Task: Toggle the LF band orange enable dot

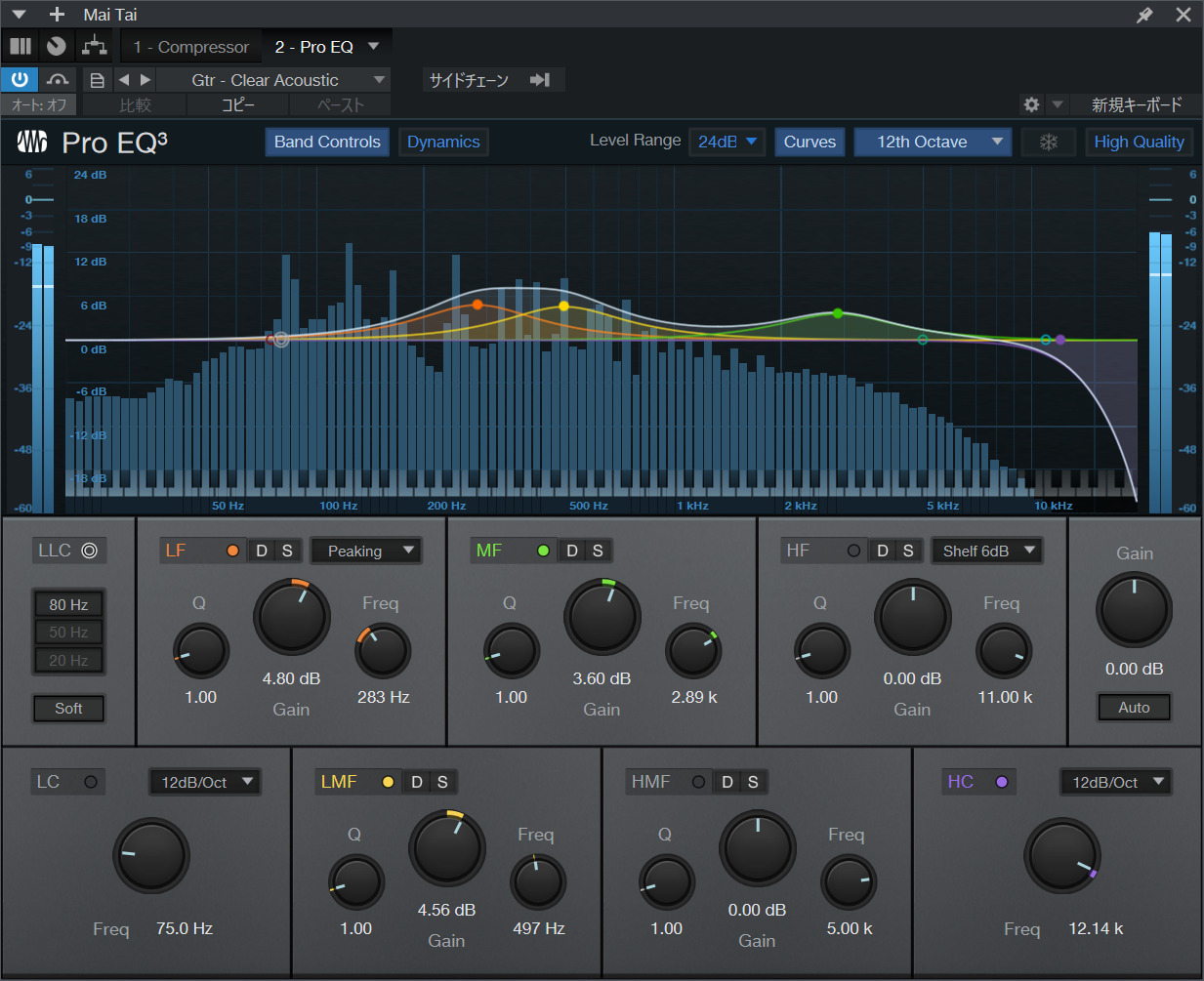Action: 232,551
